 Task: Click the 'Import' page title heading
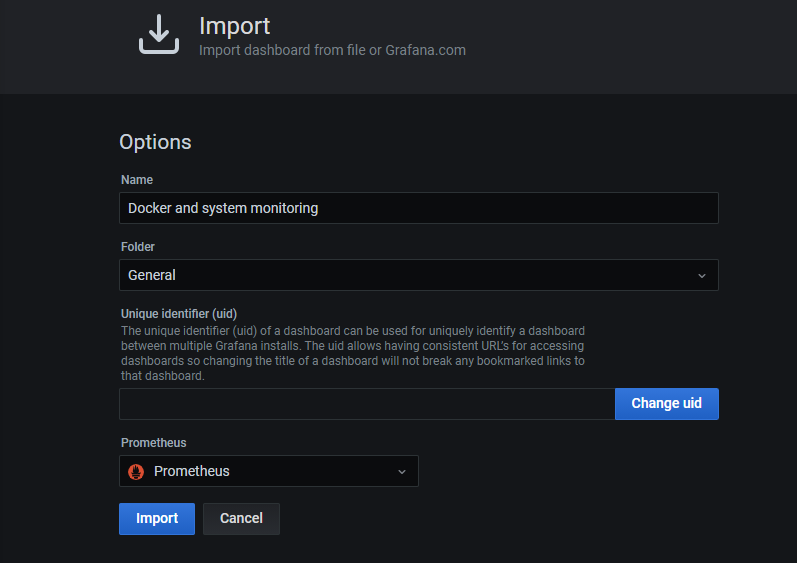(234, 26)
